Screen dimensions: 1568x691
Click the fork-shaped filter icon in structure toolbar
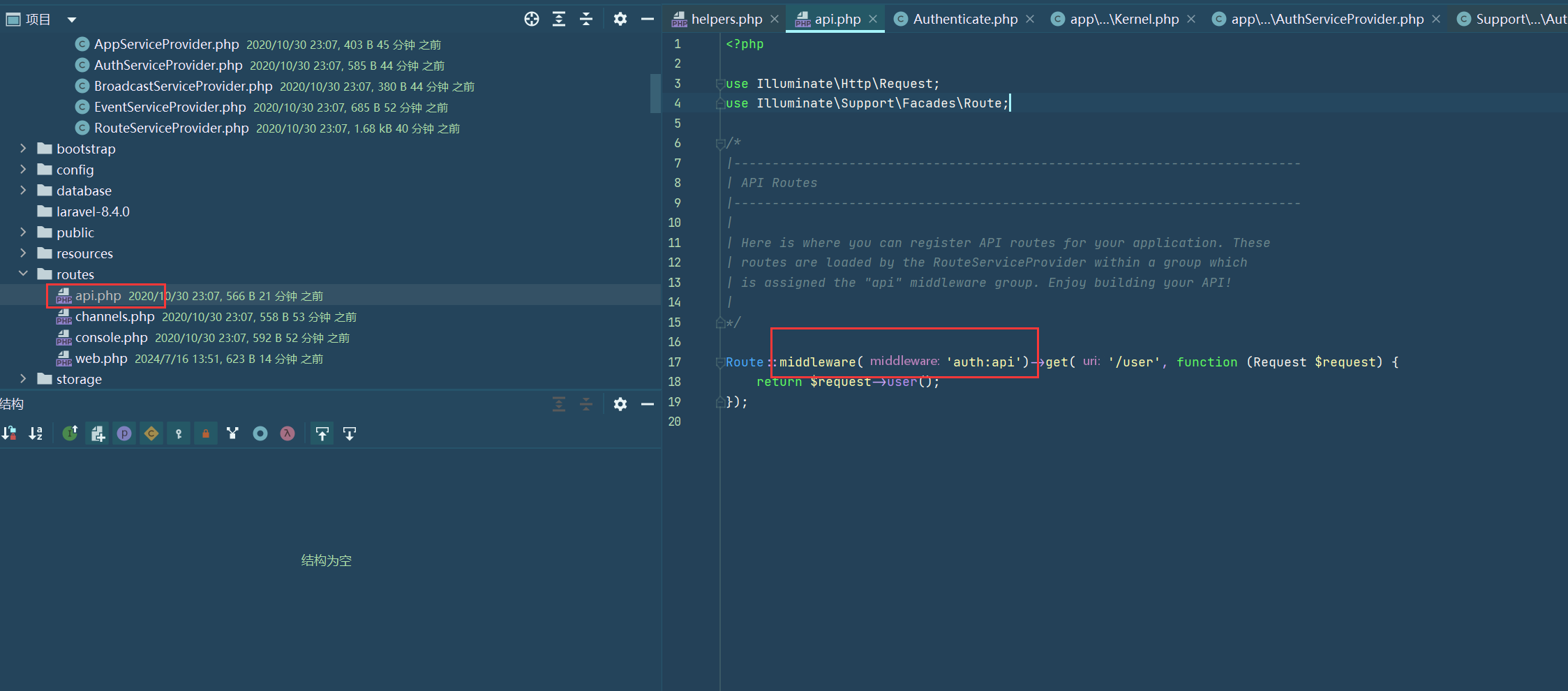coord(233,433)
